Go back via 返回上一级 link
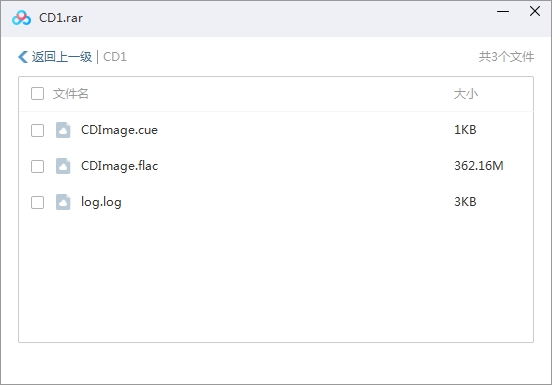 pos(62,57)
